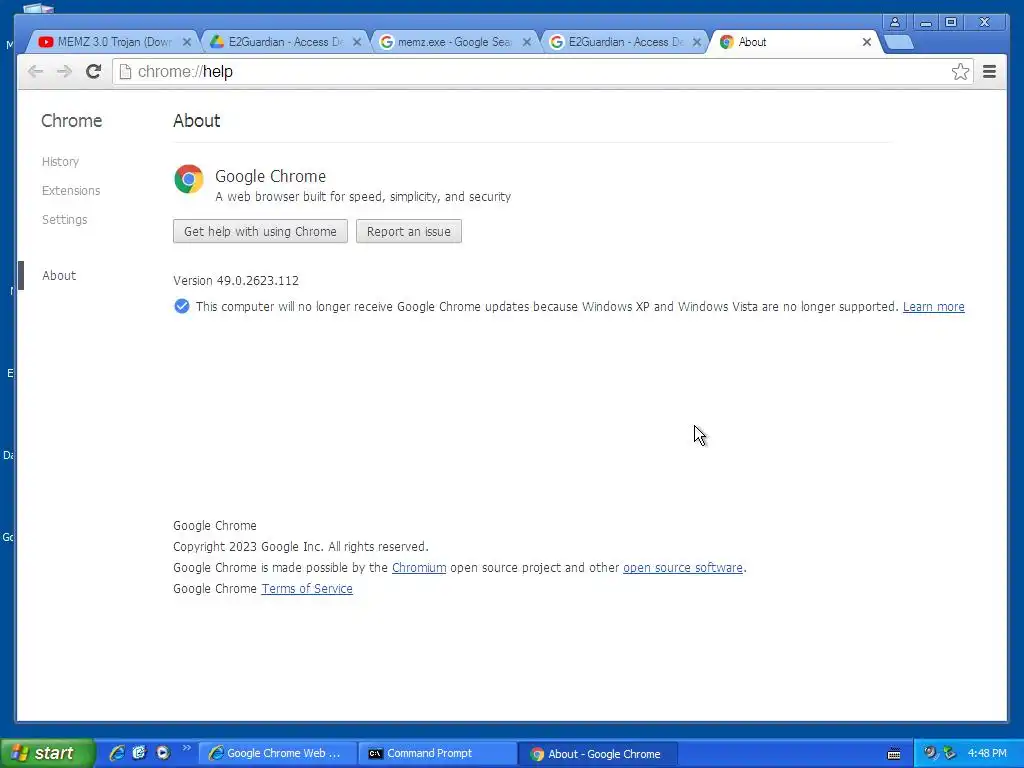The width and height of the screenshot is (1024, 768).
Task: Open the open source software link
Action: click(x=682, y=568)
